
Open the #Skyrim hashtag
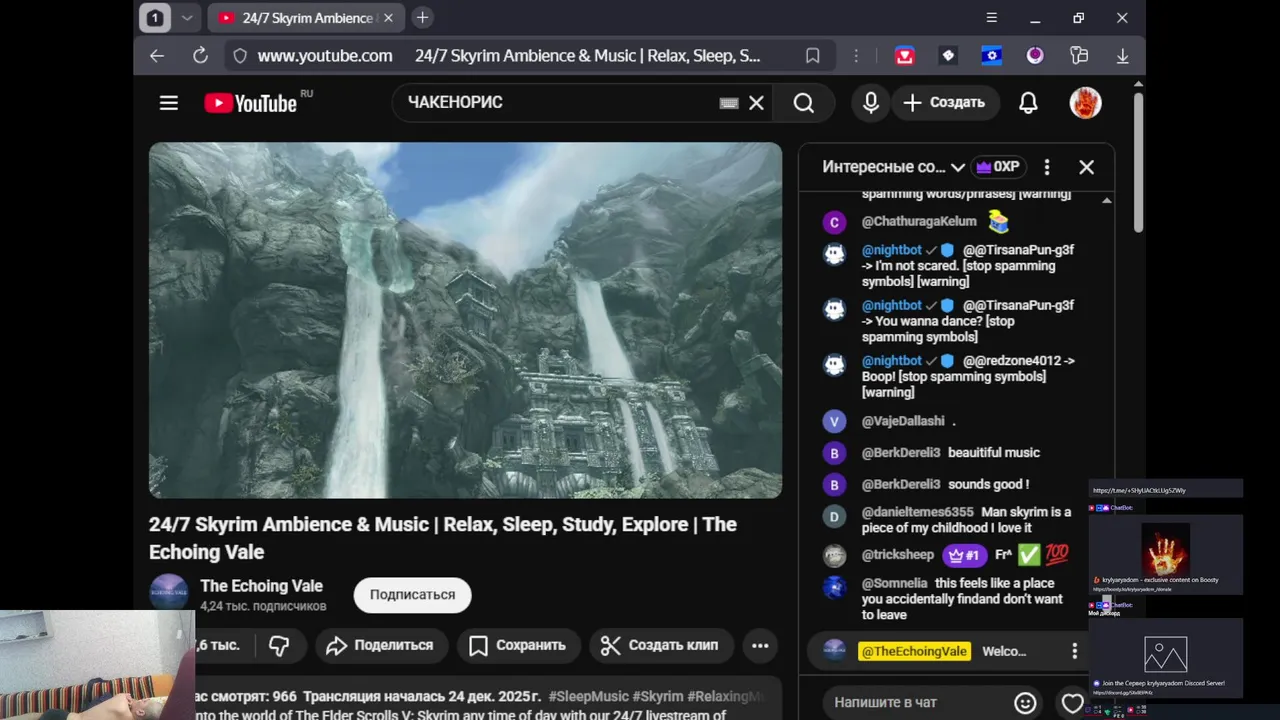[659, 696]
